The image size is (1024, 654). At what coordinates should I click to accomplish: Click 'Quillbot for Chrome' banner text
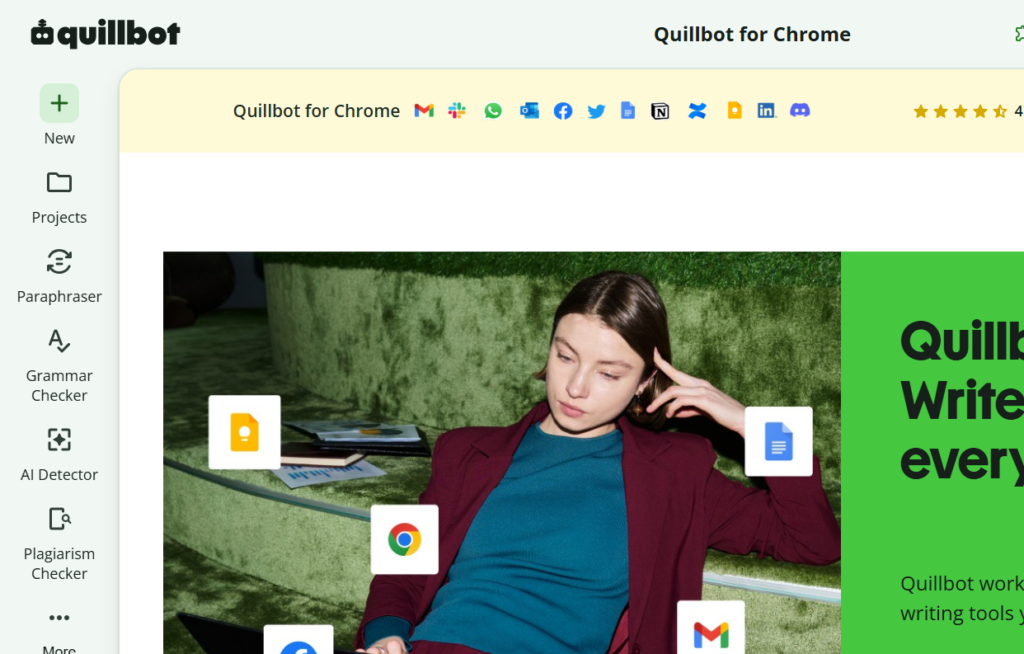316,110
